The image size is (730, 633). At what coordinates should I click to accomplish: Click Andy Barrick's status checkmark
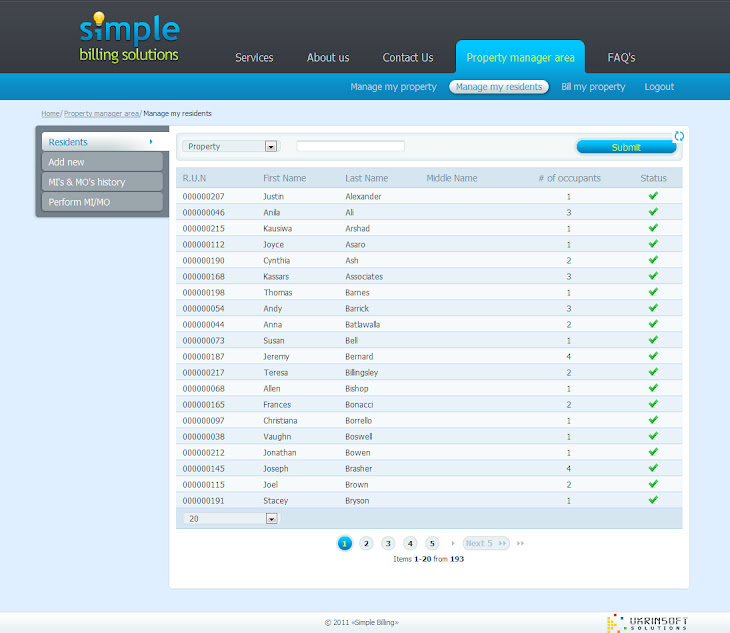pyautogui.click(x=653, y=308)
